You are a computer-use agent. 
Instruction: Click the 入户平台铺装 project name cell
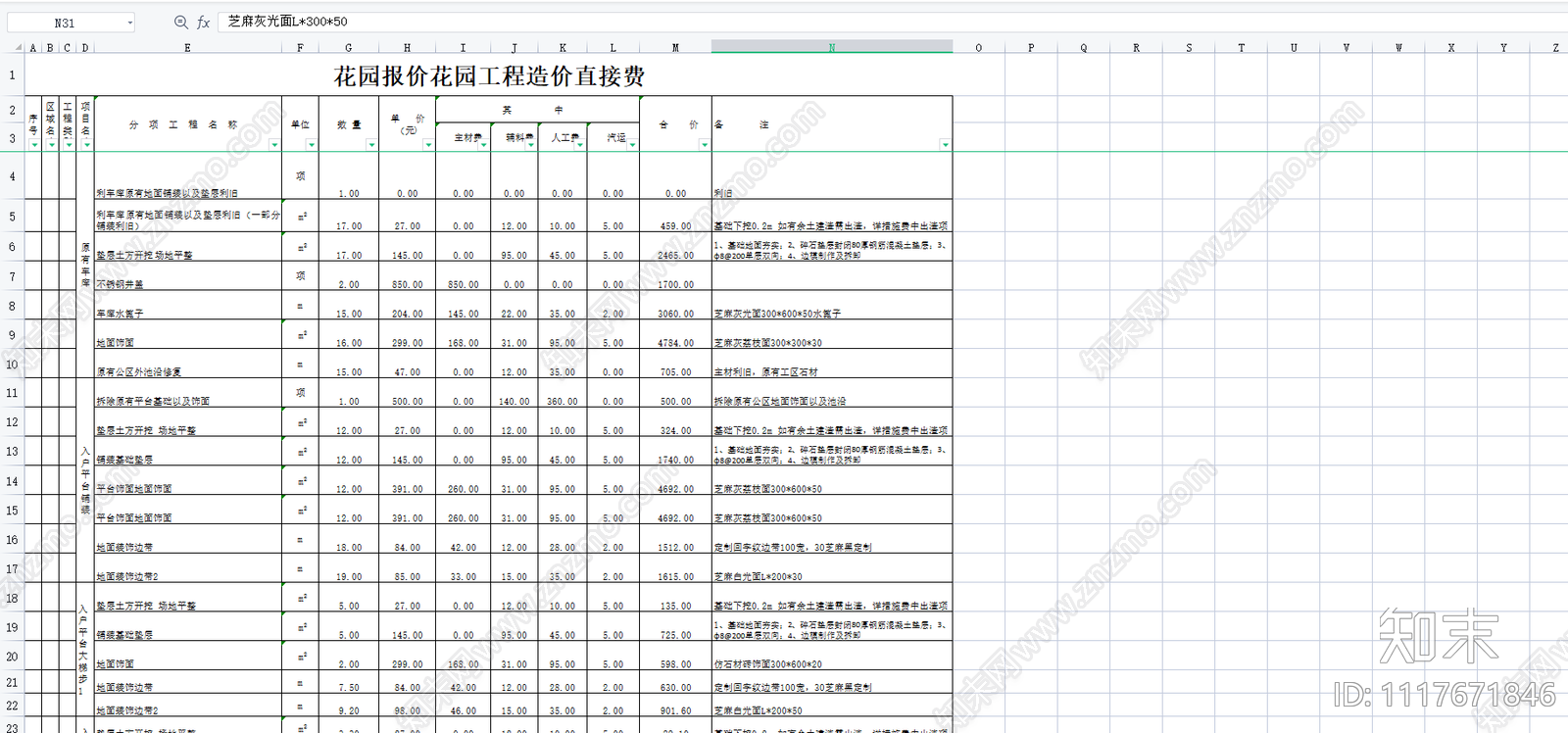pyautogui.click(x=85, y=480)
